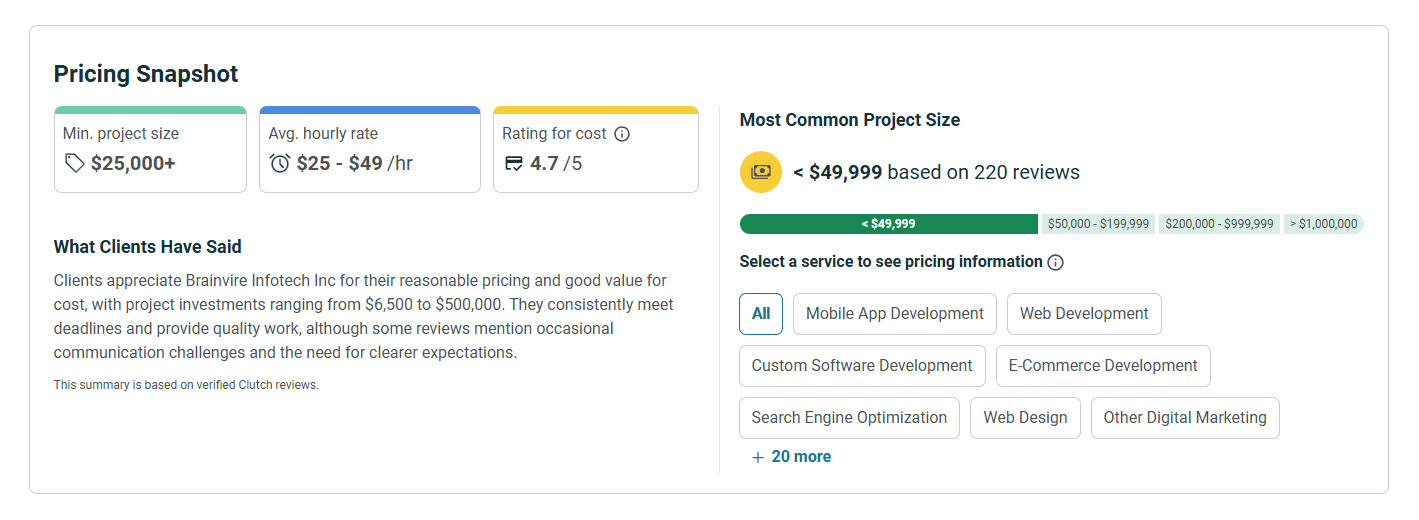1419x520 pixels.
Task: Click the > $1,000,000 range segment
Action: pos(1323,224)
